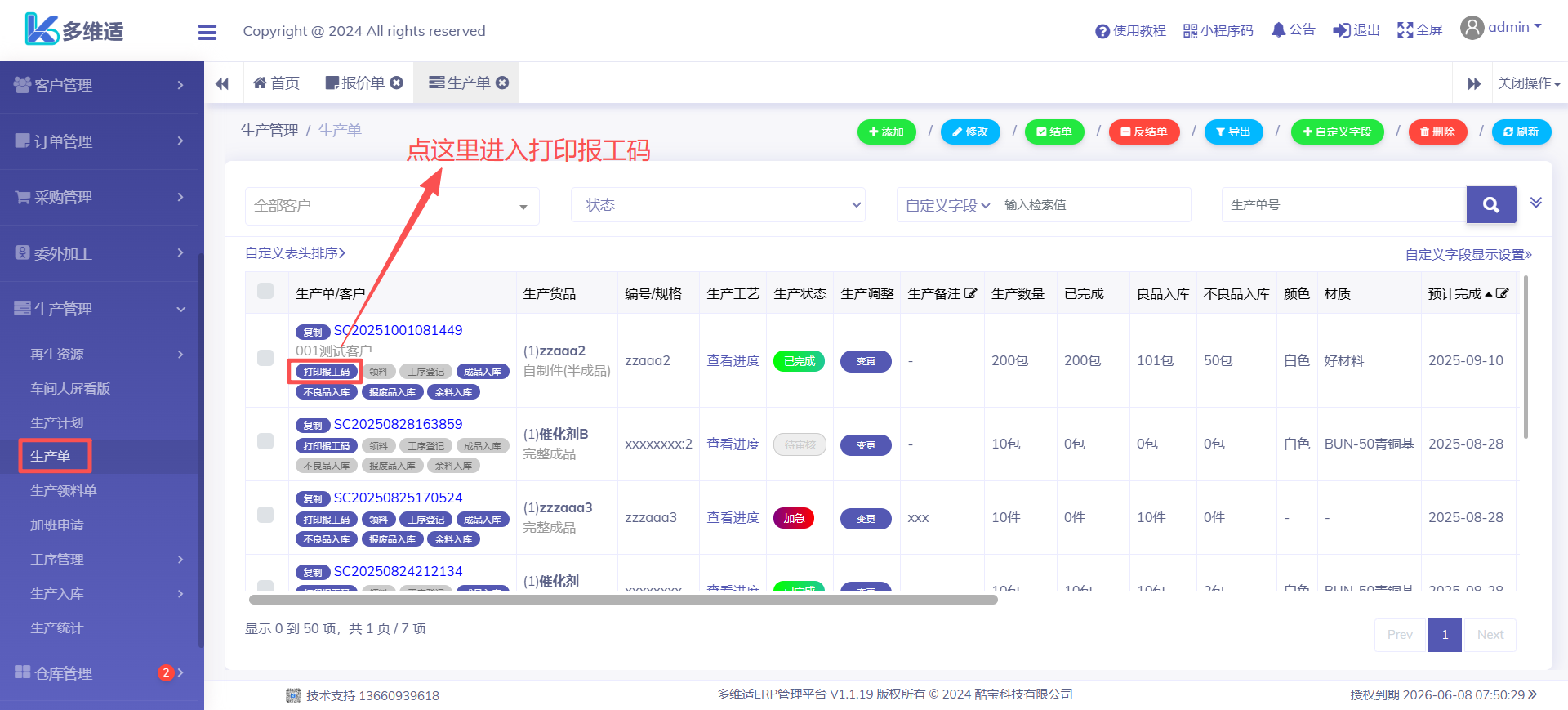Open 生产领料单 in the sidebar menu

coord(64,490)
